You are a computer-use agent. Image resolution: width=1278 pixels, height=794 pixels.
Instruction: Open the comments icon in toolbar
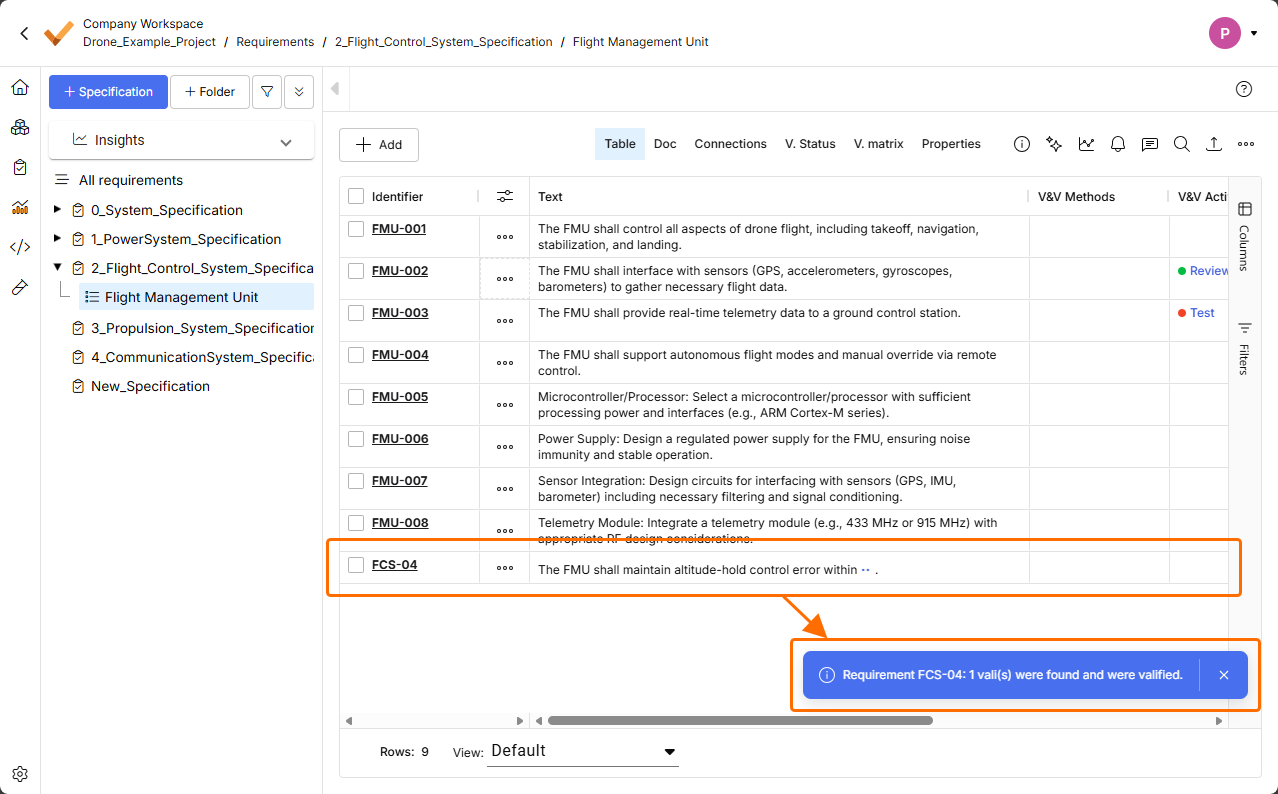tap(1150, 144)
